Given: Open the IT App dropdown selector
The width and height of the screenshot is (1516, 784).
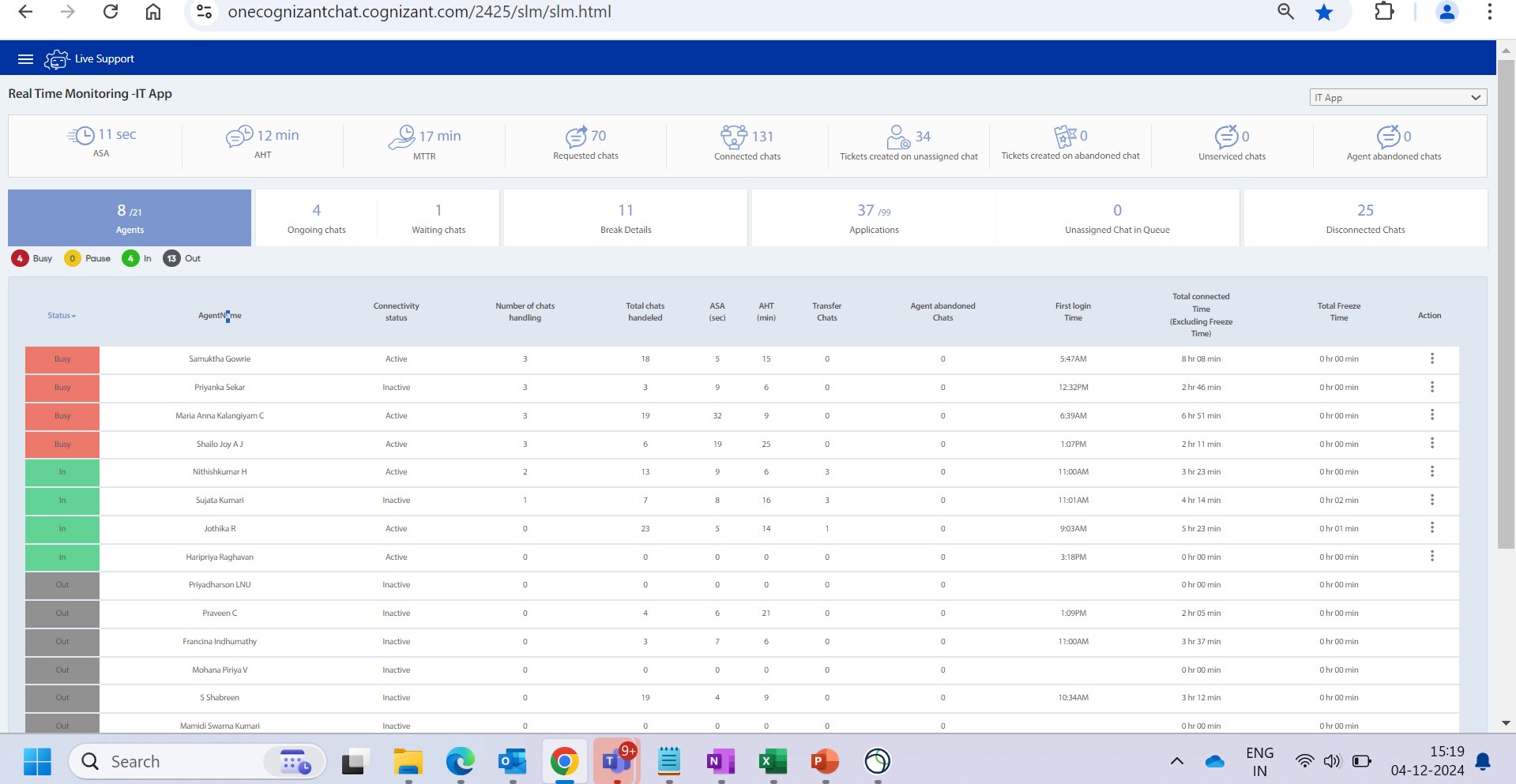Looking at the screenshot, I should 1398,97.
